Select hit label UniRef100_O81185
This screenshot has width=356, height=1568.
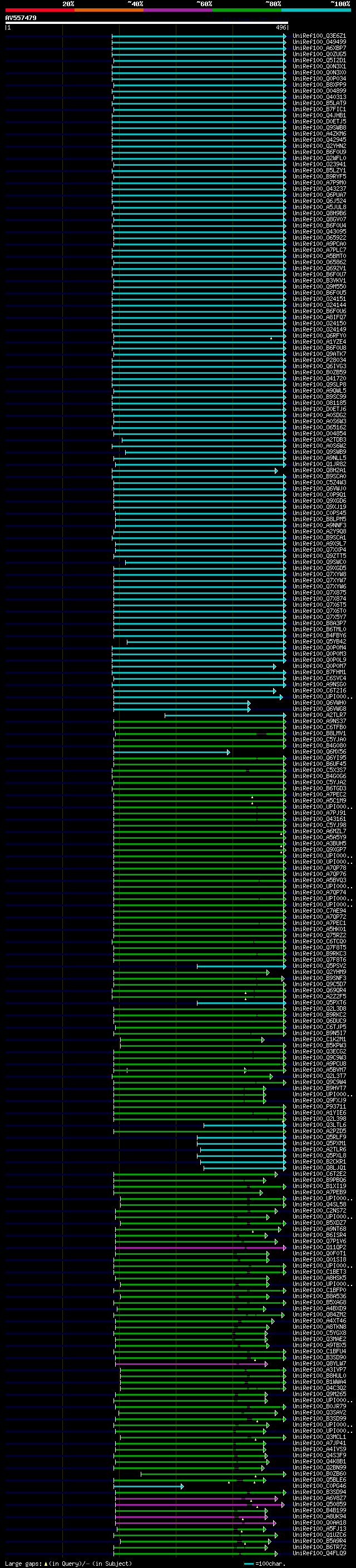[x=319, y=403]
